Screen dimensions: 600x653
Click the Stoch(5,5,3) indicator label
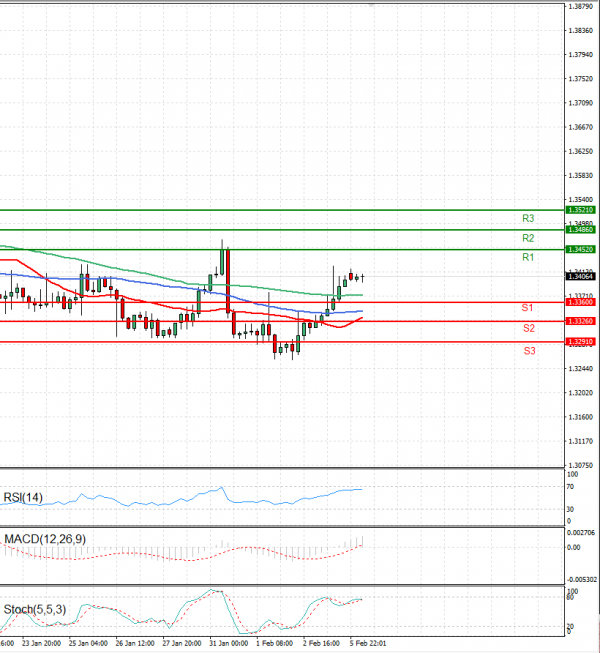(x=35, y=610)
